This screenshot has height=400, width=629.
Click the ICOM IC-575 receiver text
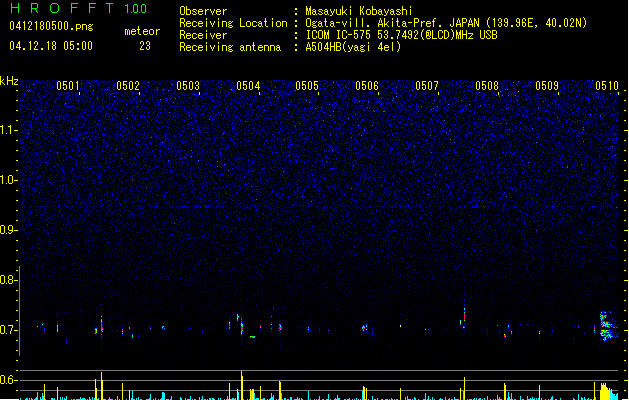click(x=401, y=35)
